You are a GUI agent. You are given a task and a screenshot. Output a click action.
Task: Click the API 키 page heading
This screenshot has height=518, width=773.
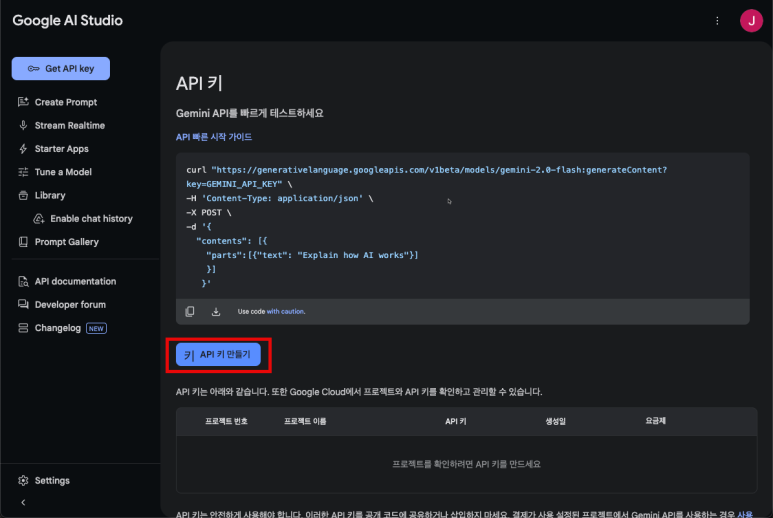tap(199, 83)
